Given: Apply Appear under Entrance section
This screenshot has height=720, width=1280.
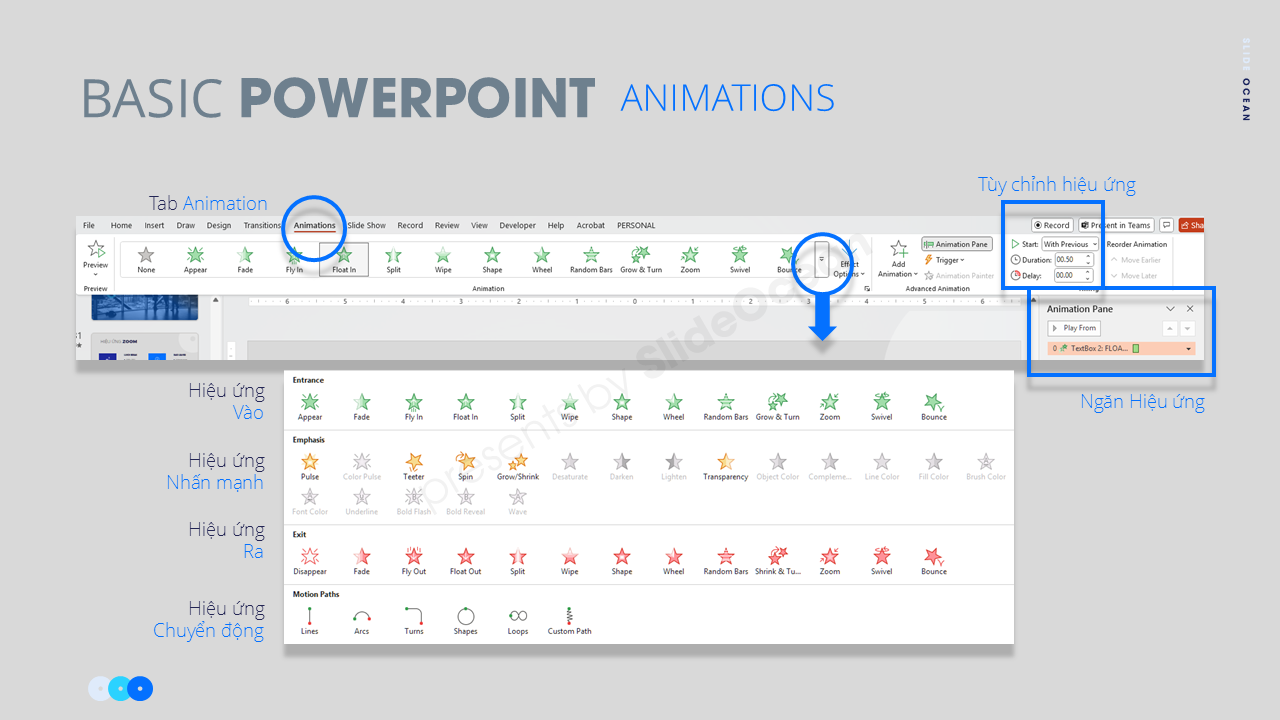Looking at the screenshot, I should pos(310,406).
